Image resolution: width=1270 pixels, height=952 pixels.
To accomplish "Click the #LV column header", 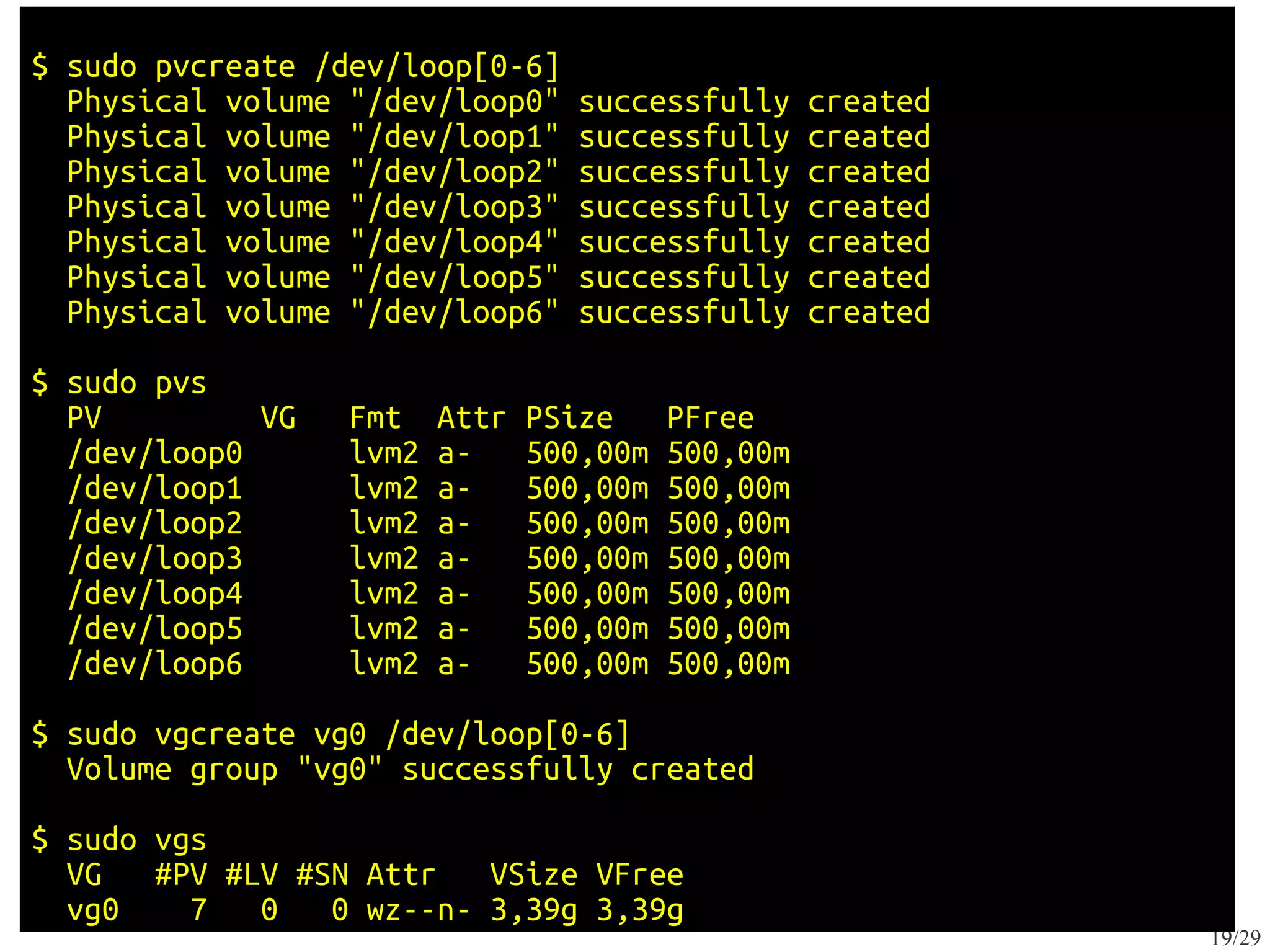I will coord(252,875).
